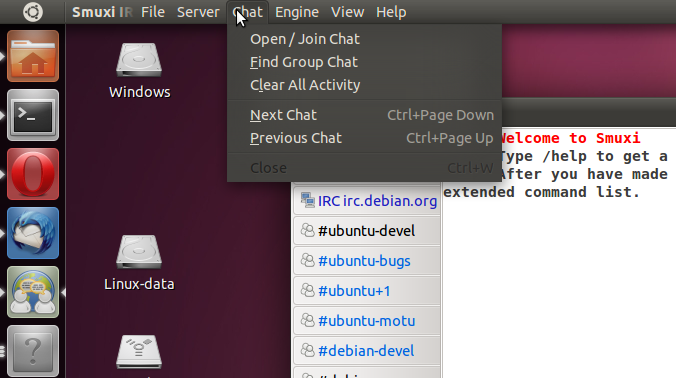
Task: Click the 'Welcome to Smuxi' red text
Action: click(x=570, y=138)
